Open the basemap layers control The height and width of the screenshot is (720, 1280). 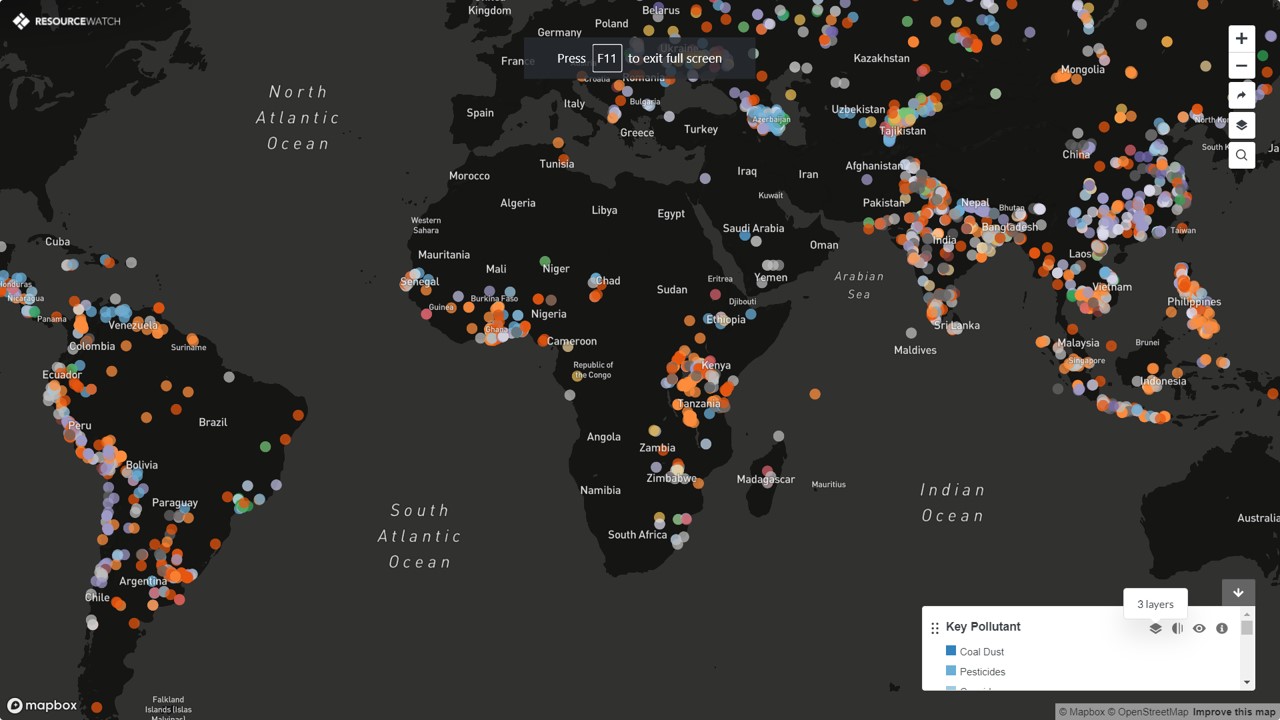tap(1241, 125)
